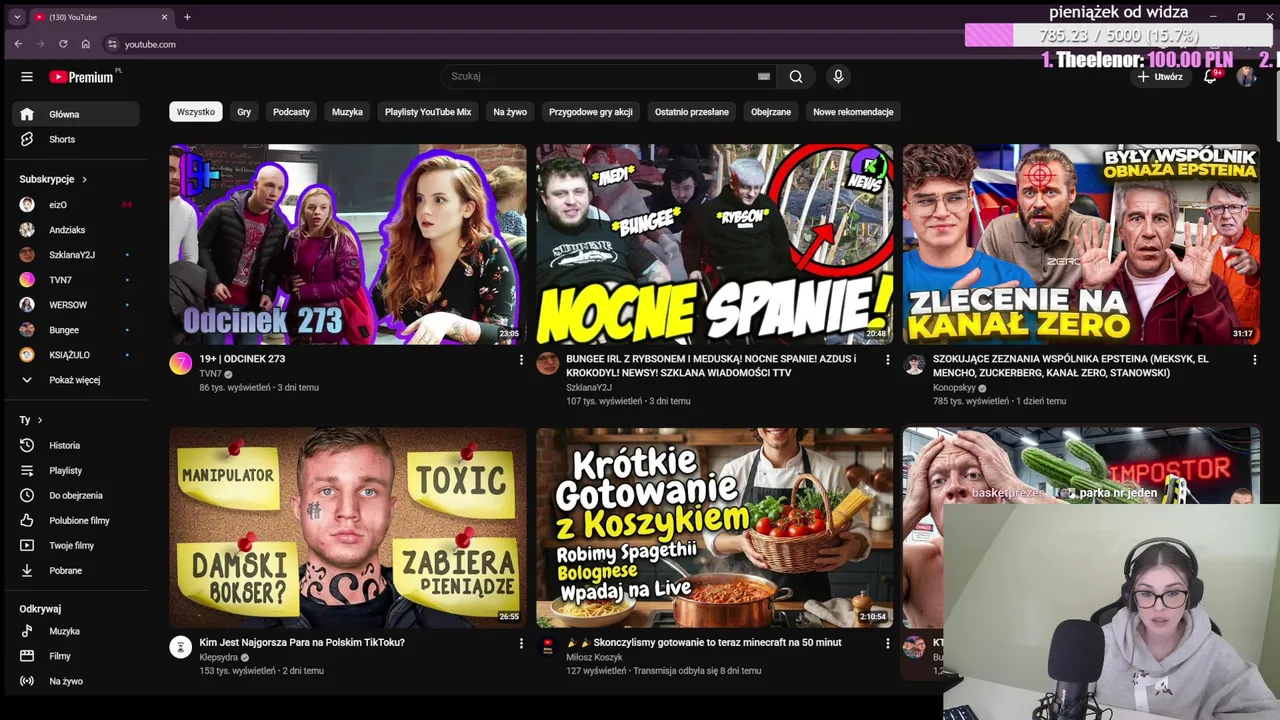1280x720 pixels.
Task: Open the KSIĄŻULO subscription channel
Action: click(x=76, y=354)
